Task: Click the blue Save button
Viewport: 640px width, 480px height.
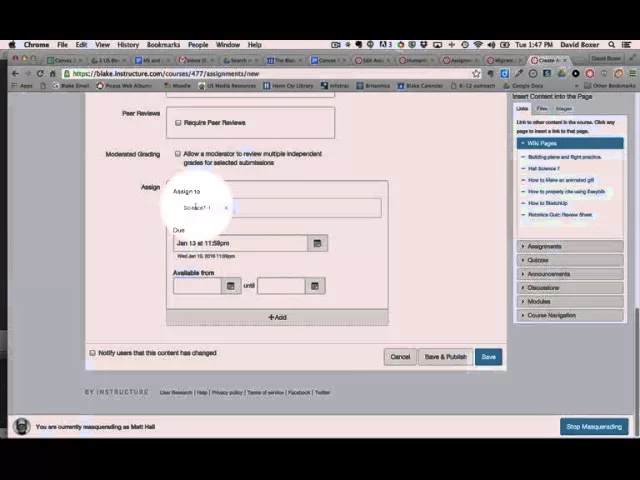Action: (x=489, y=357)
